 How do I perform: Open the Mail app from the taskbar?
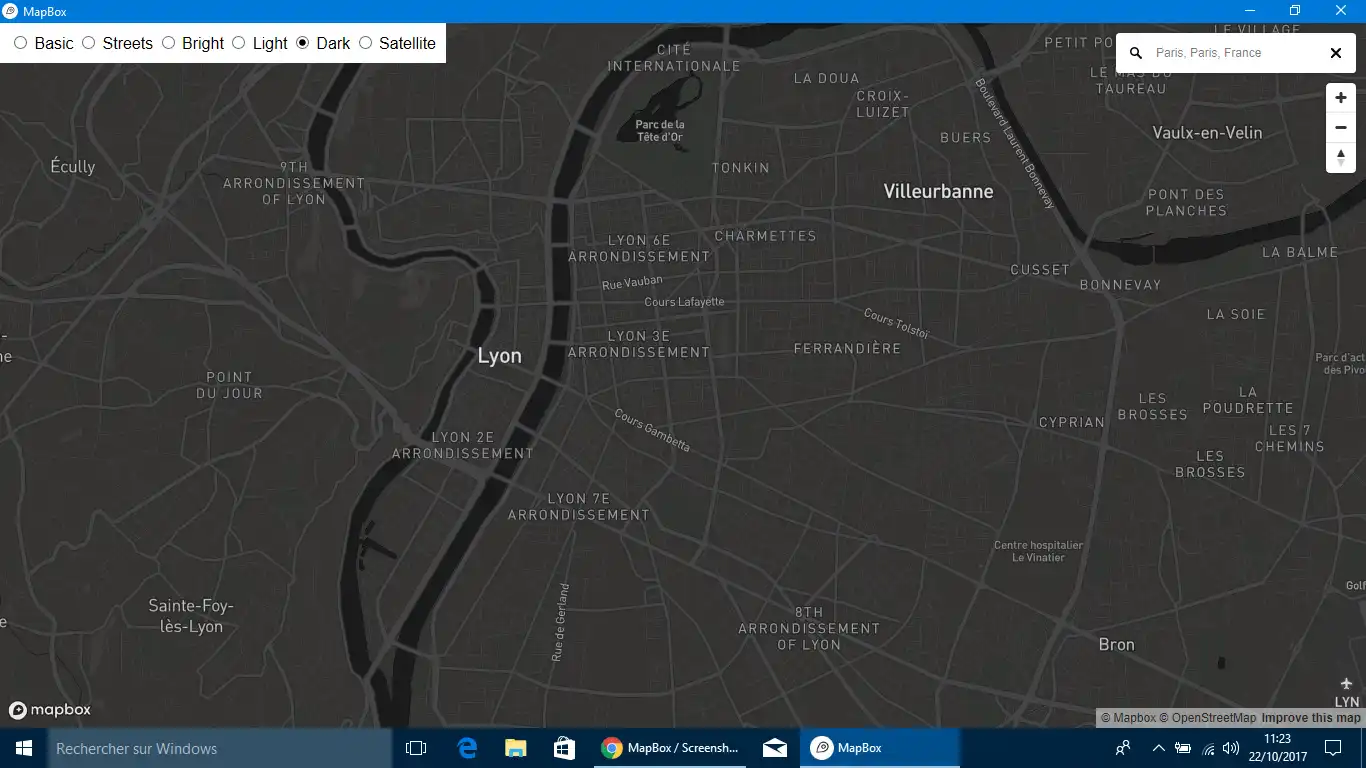click(774, 748)
